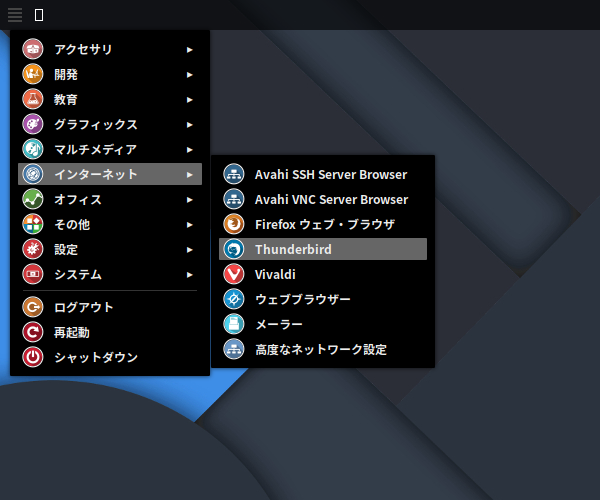The width and height of the screenshot is (600, 500).
Task: Open the マルチメディア menu category
Action: 110,149
